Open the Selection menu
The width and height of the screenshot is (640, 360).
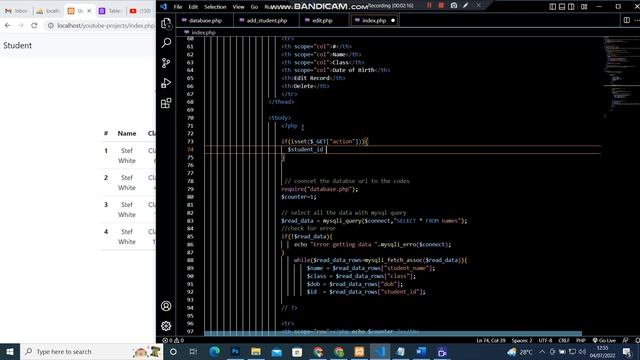pyautogui.click(x=215, y=7)
